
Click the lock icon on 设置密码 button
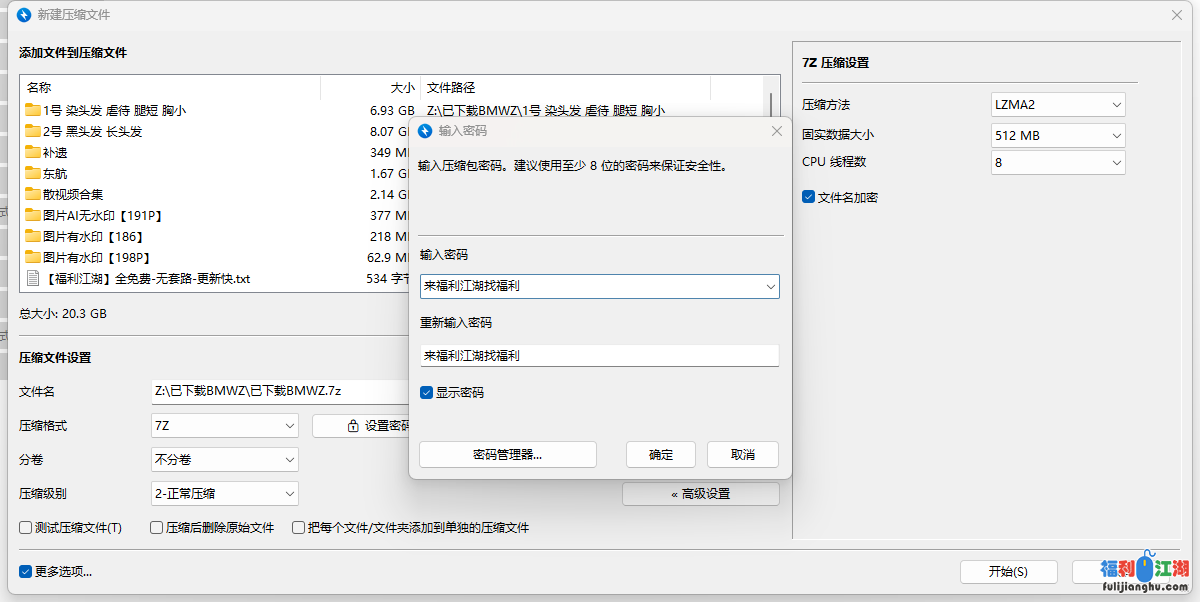(x=352, y=426)
